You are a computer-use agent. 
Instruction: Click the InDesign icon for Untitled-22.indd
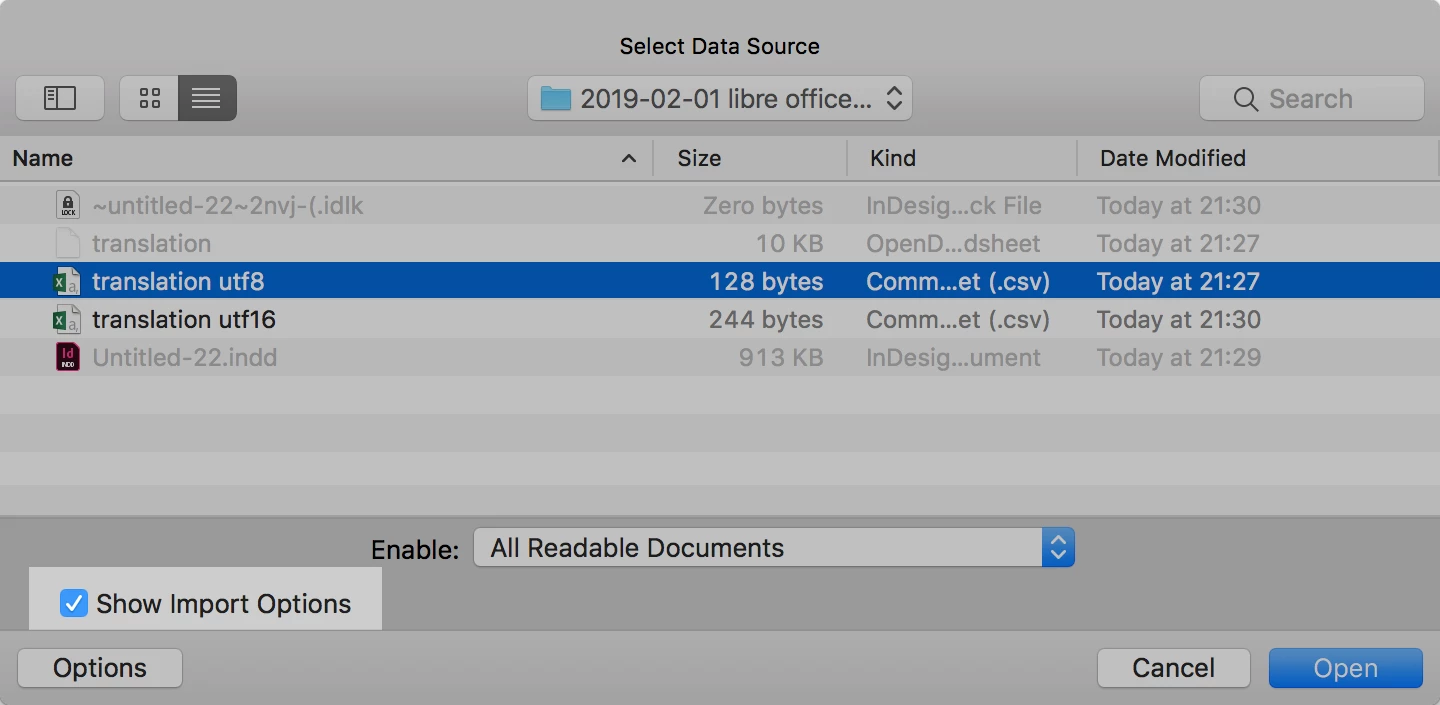(x=67, y=358)
